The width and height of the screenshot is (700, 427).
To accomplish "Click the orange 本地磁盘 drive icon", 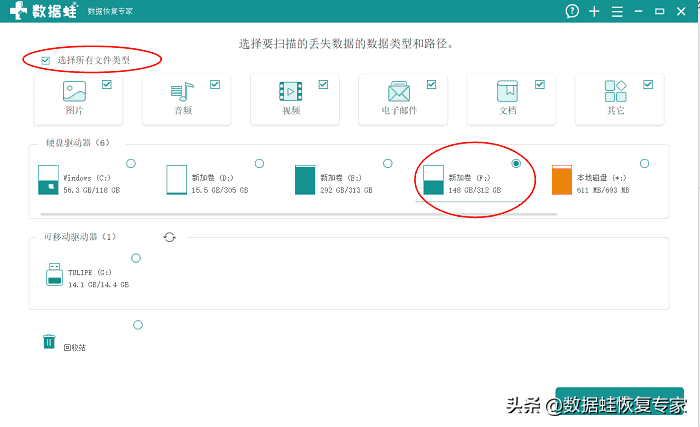I will tap(562, 180).
